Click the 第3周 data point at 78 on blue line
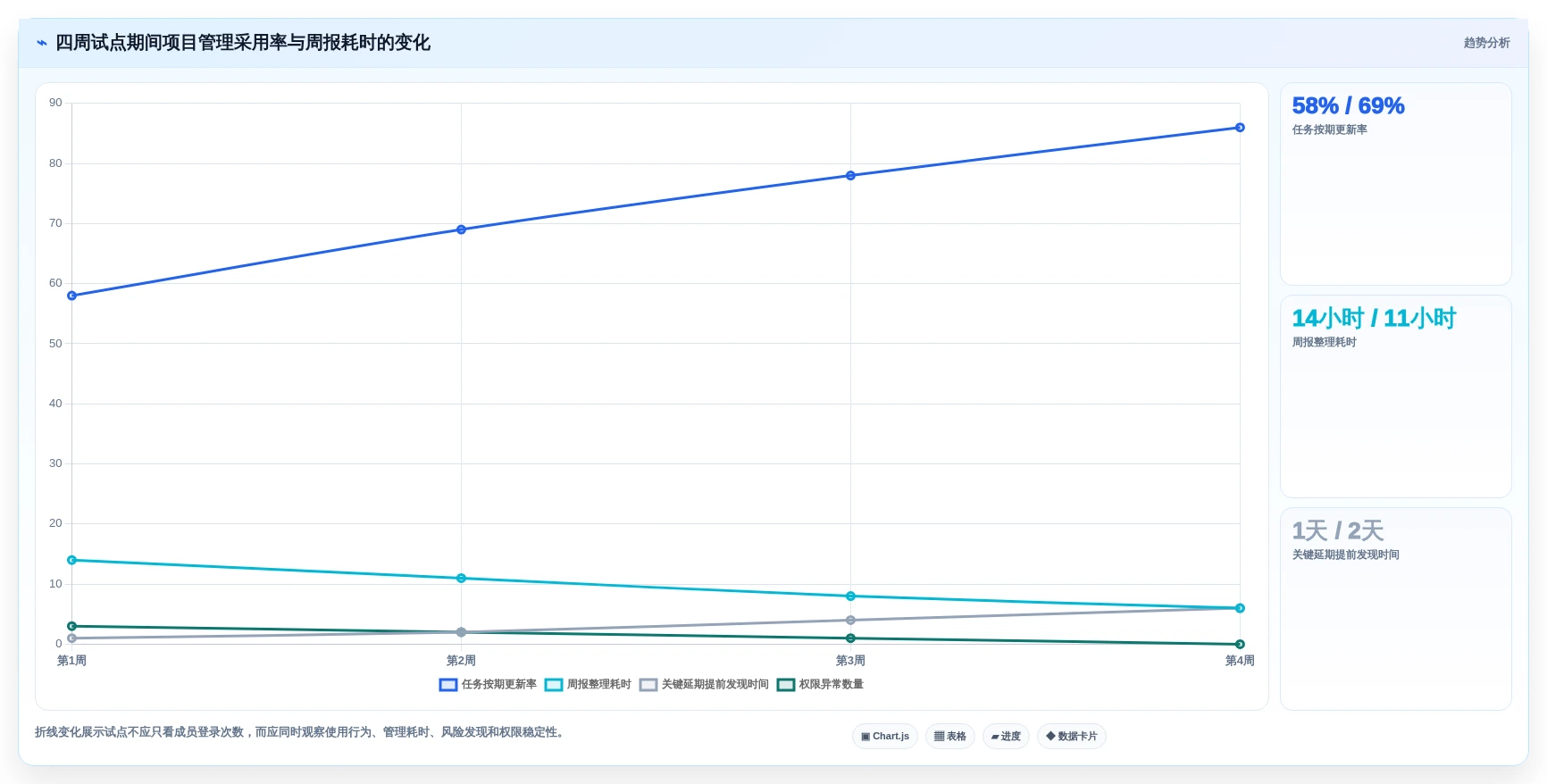 point(850,176)
